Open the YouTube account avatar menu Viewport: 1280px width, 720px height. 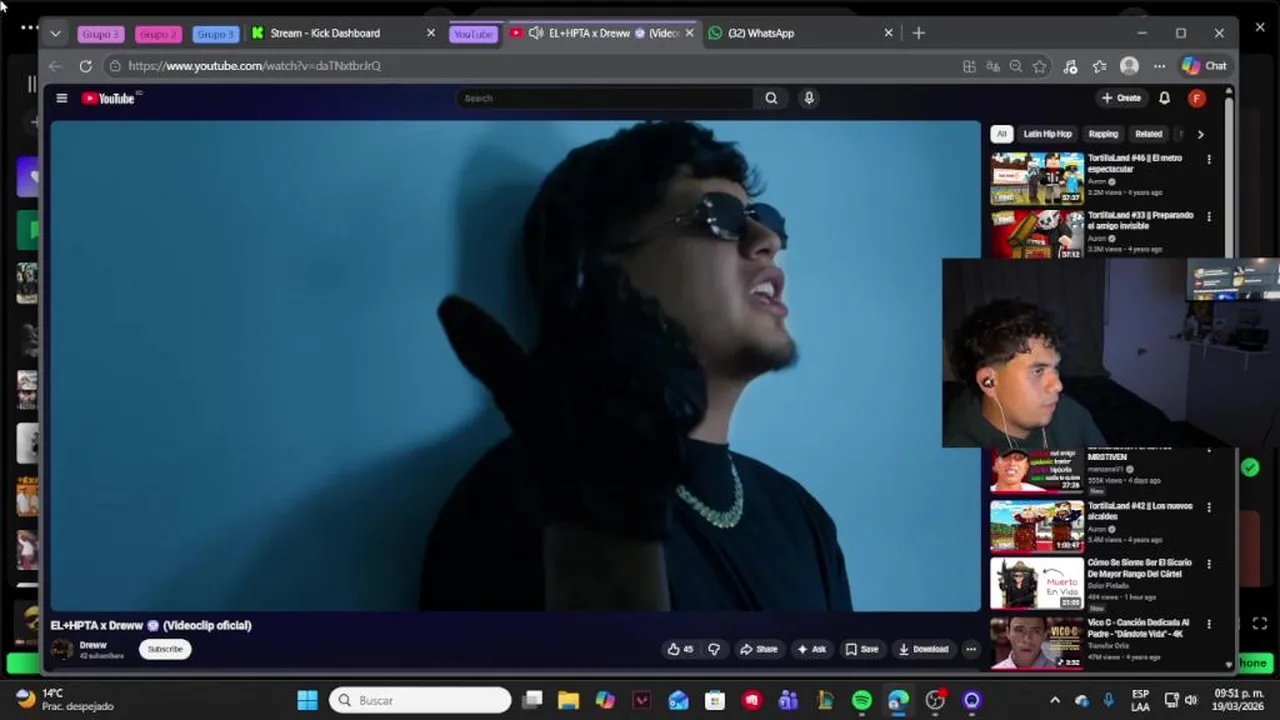click(1196, 98)
